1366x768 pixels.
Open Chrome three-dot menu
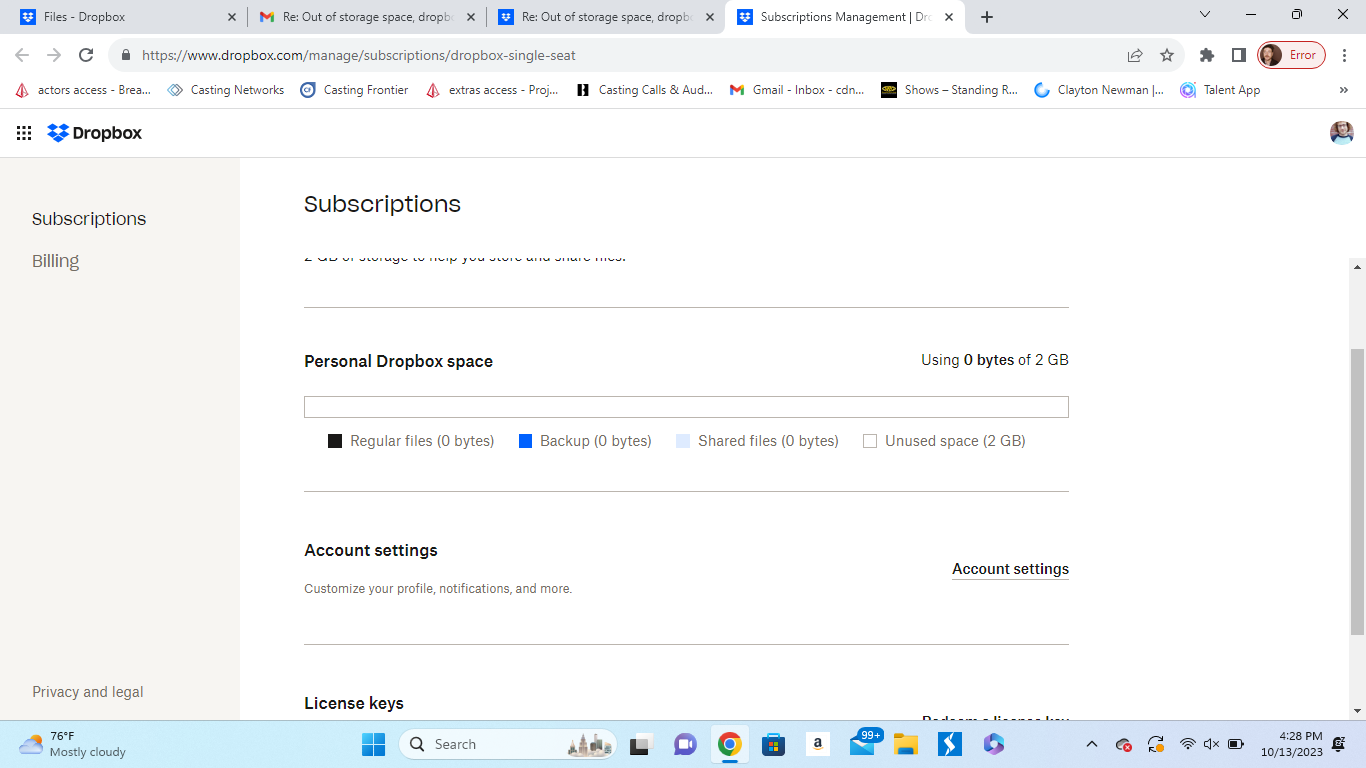1345,56
